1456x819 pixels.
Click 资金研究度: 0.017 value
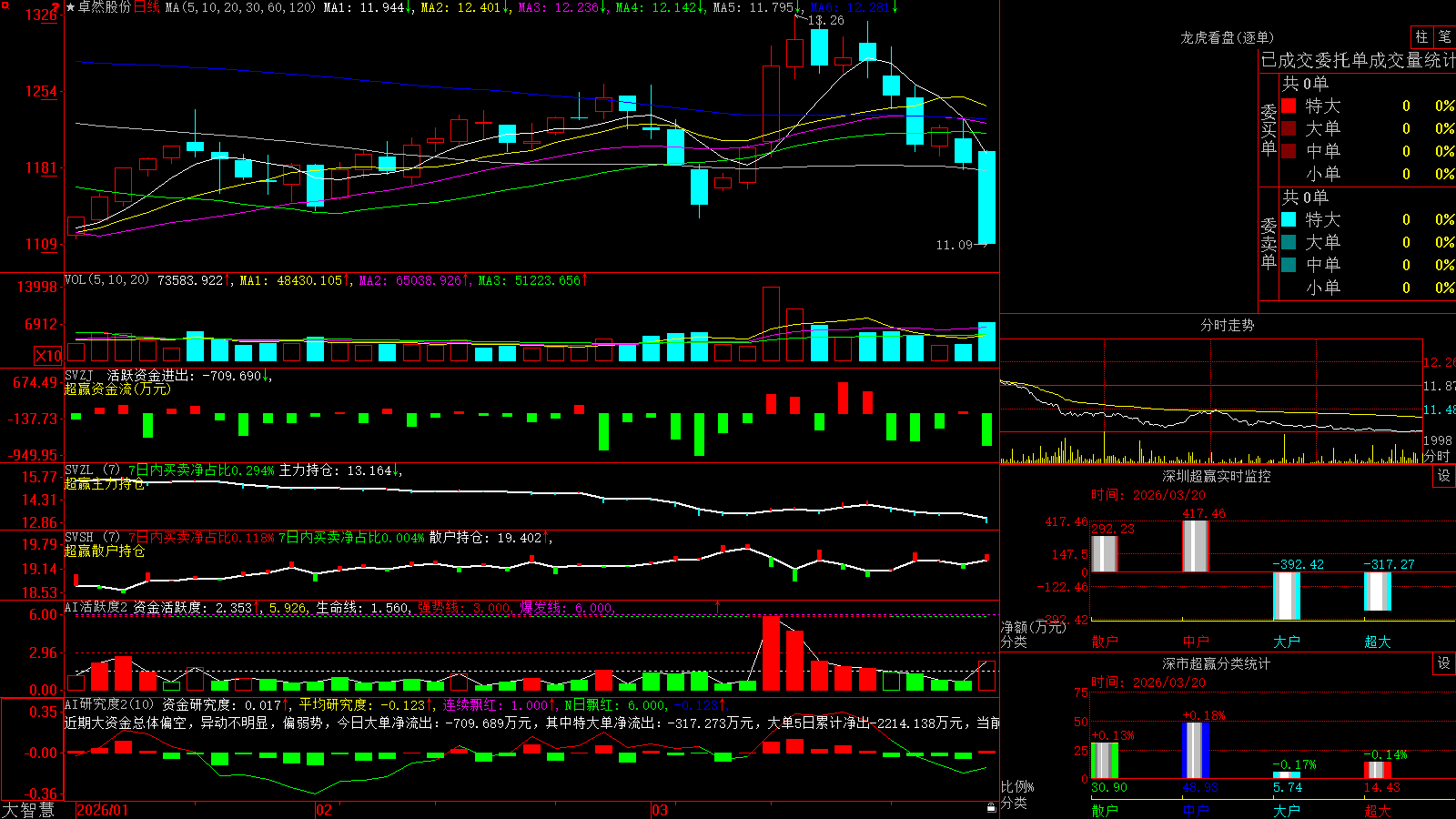coord(222,704)
